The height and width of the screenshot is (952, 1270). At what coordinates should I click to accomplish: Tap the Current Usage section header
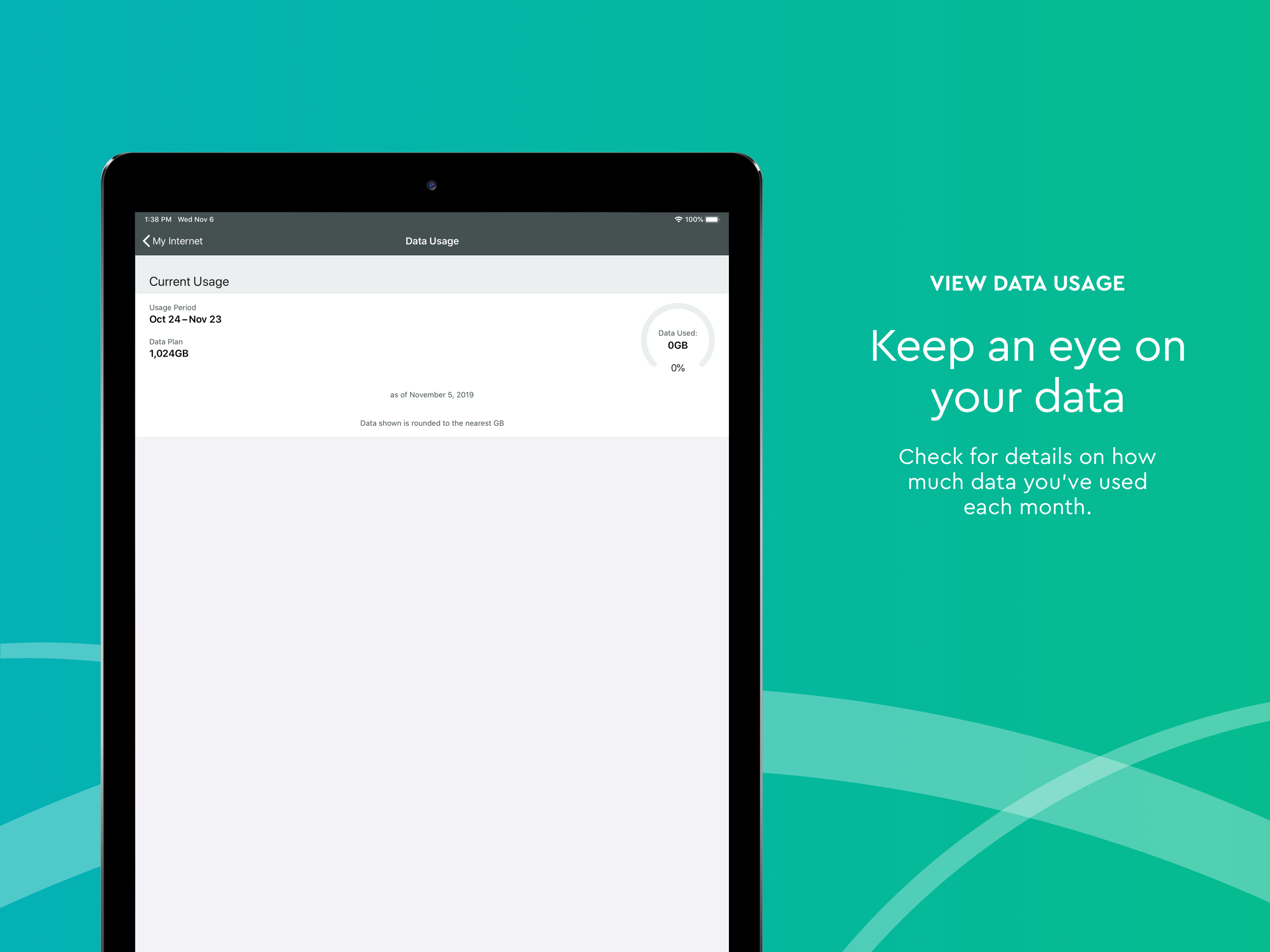[189, 281]
